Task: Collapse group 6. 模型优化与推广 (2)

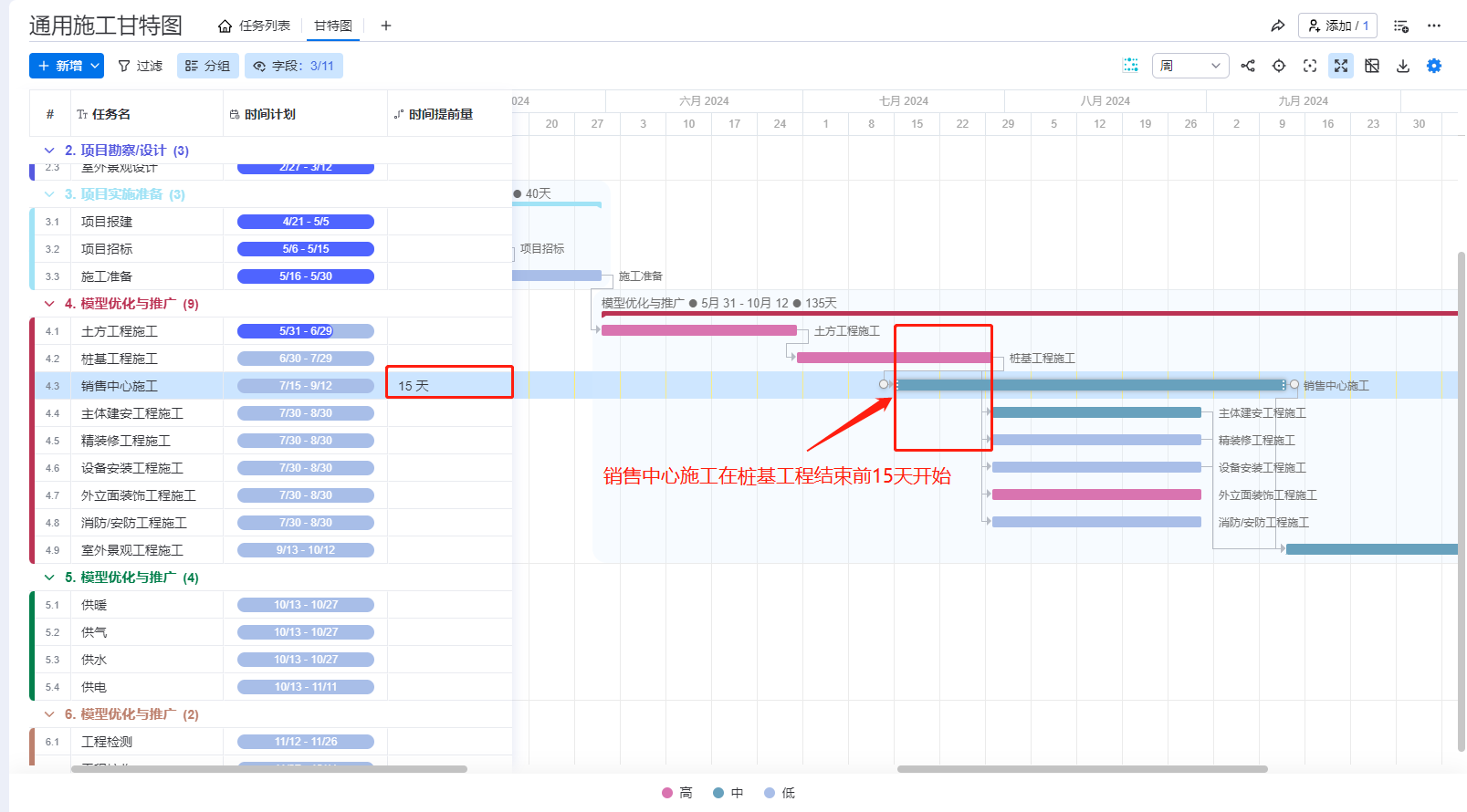Action: [49, 714]
